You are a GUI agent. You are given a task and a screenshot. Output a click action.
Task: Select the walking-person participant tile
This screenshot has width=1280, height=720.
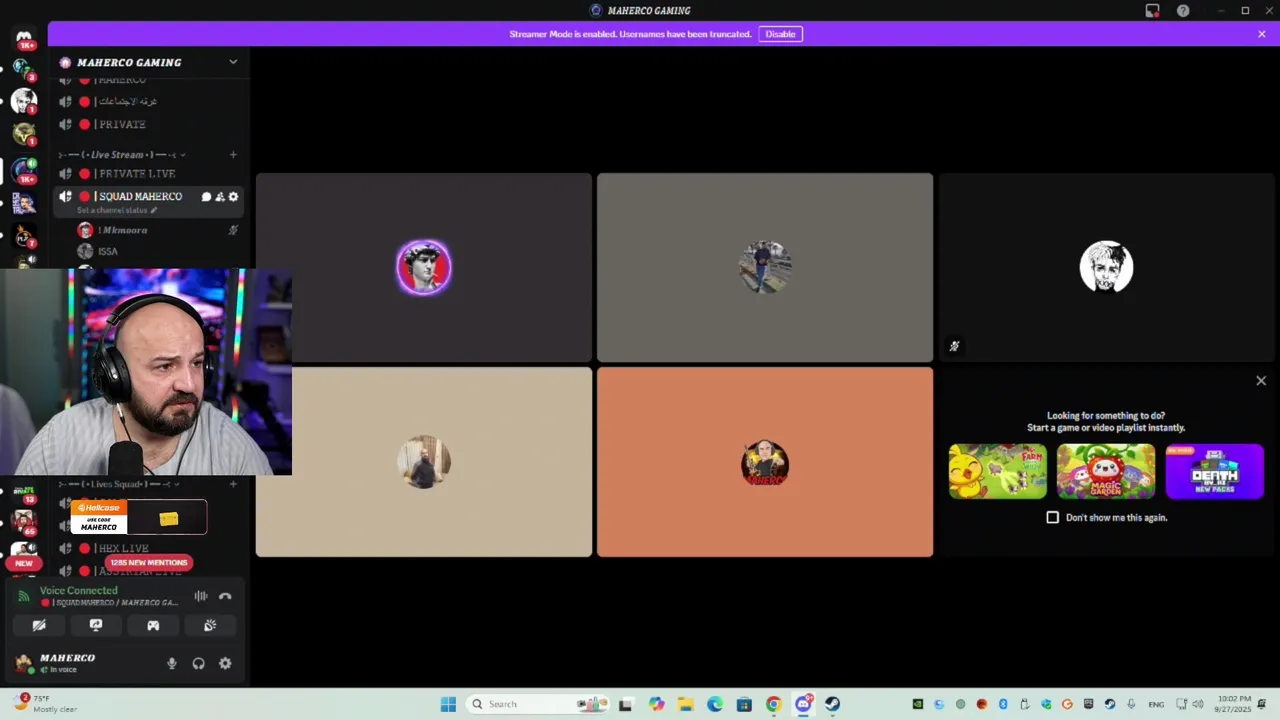[x=765, y=267]
